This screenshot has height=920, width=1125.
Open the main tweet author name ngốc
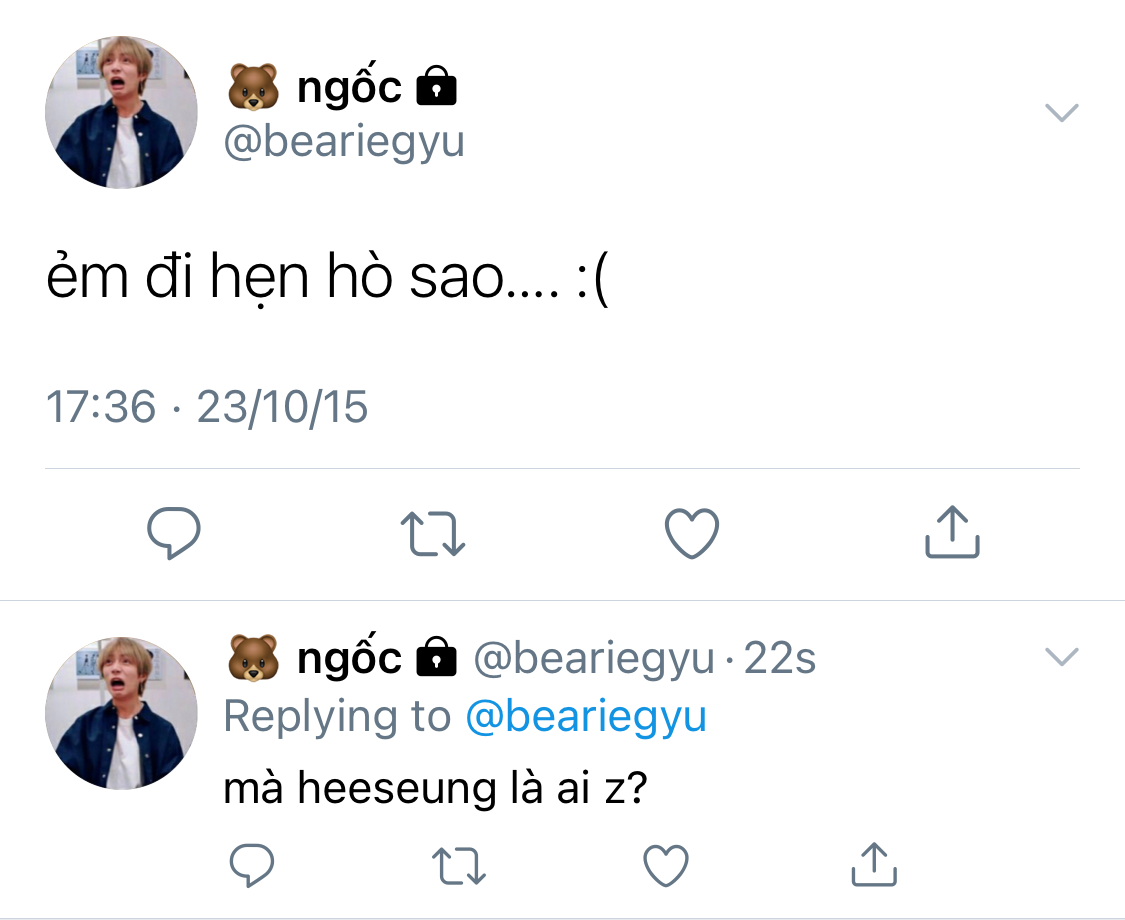[x=348, y=88]
